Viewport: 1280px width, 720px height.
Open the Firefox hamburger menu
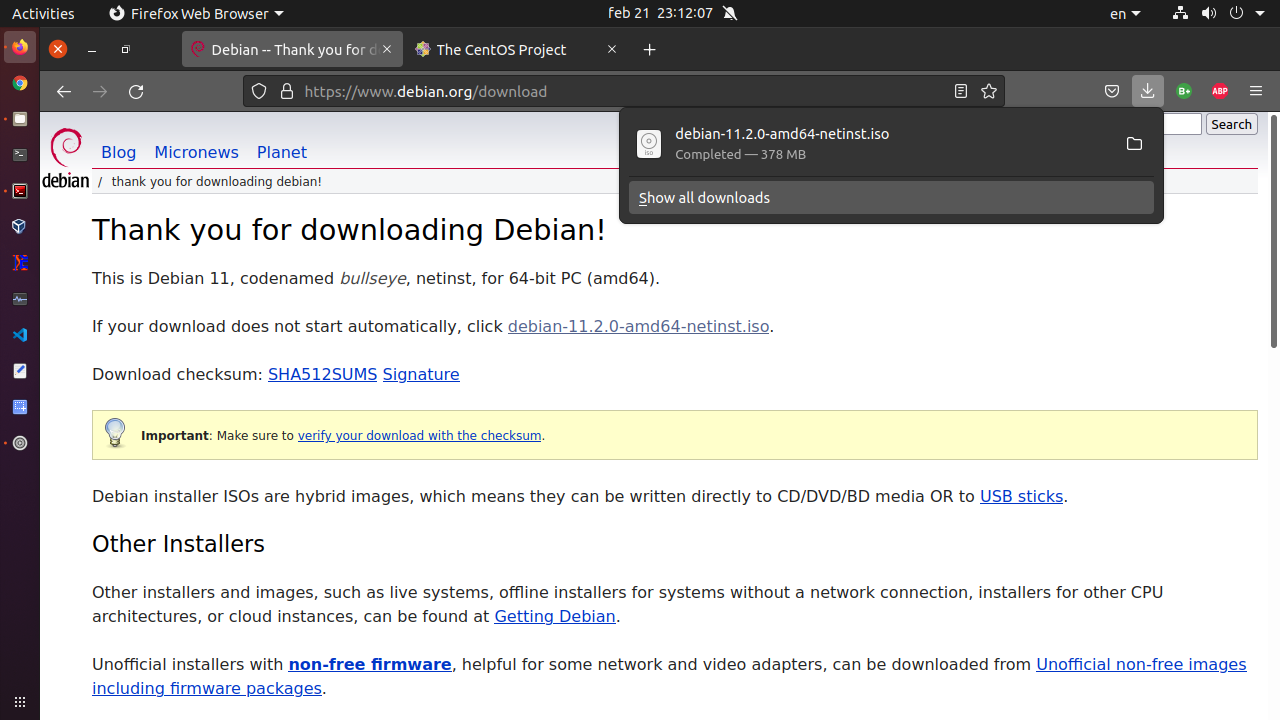pyautogui.click(x=1256, y=91)
